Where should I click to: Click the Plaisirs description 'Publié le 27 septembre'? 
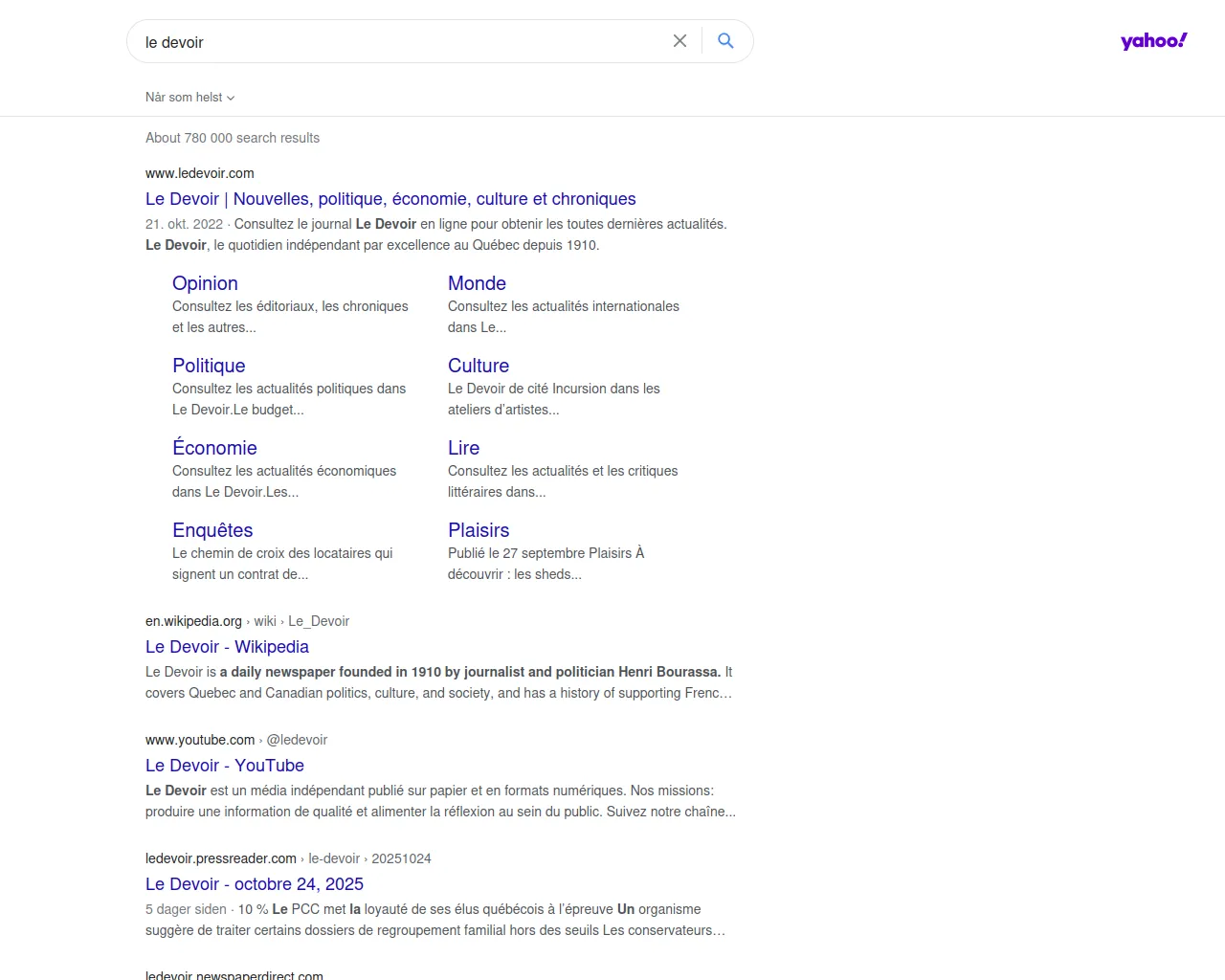tap(546, 564)
